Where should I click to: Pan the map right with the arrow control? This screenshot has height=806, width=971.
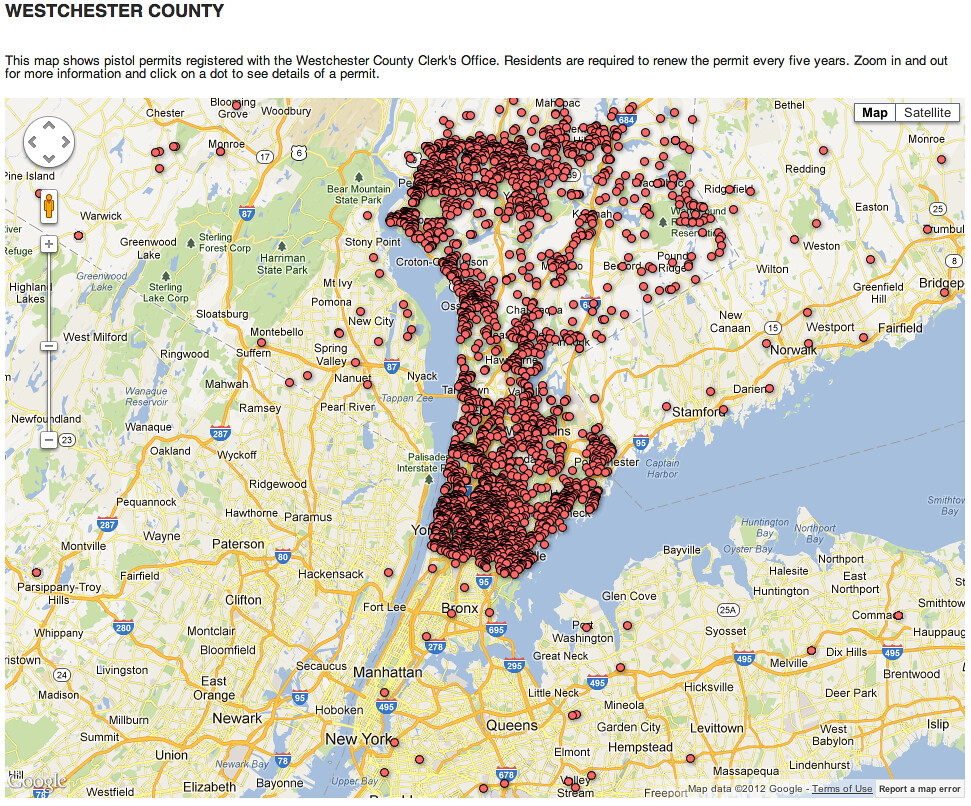(66, 142)
